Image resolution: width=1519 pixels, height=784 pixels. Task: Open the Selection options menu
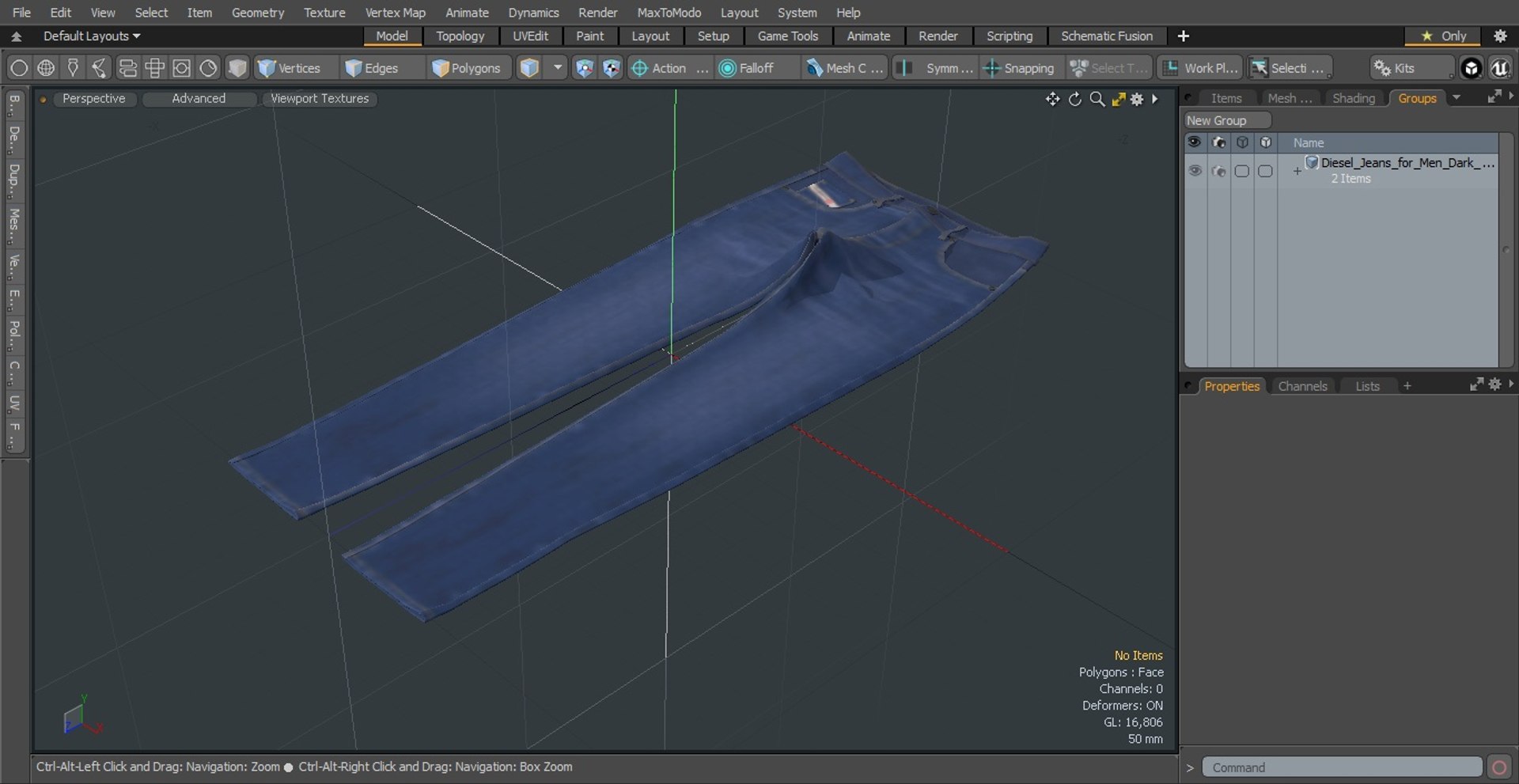coord(1290,68)
